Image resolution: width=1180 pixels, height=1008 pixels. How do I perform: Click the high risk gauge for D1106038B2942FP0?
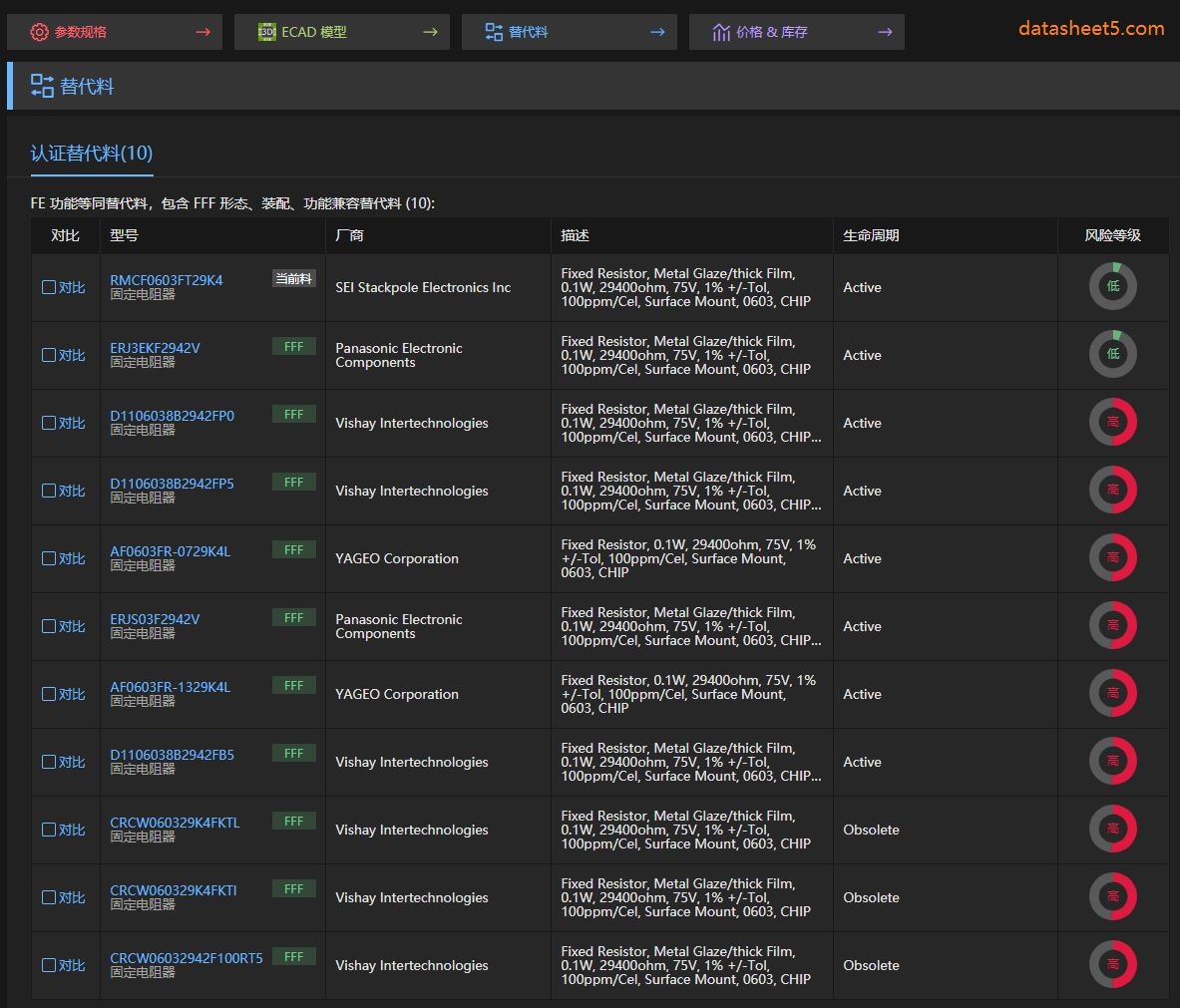click(1112, 422)
